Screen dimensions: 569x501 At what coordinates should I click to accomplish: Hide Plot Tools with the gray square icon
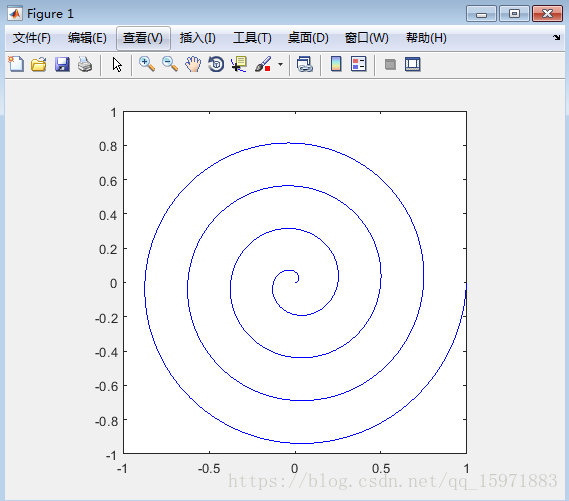point(390,65)
